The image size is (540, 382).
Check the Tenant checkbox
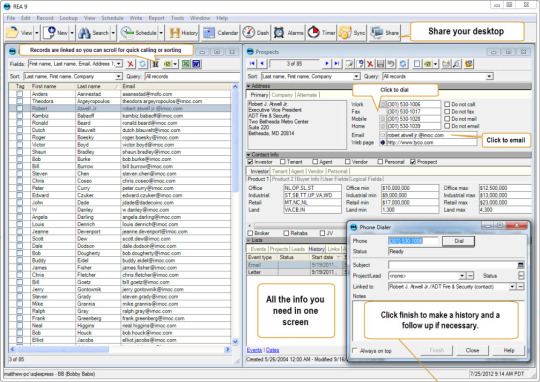point(283,162)
